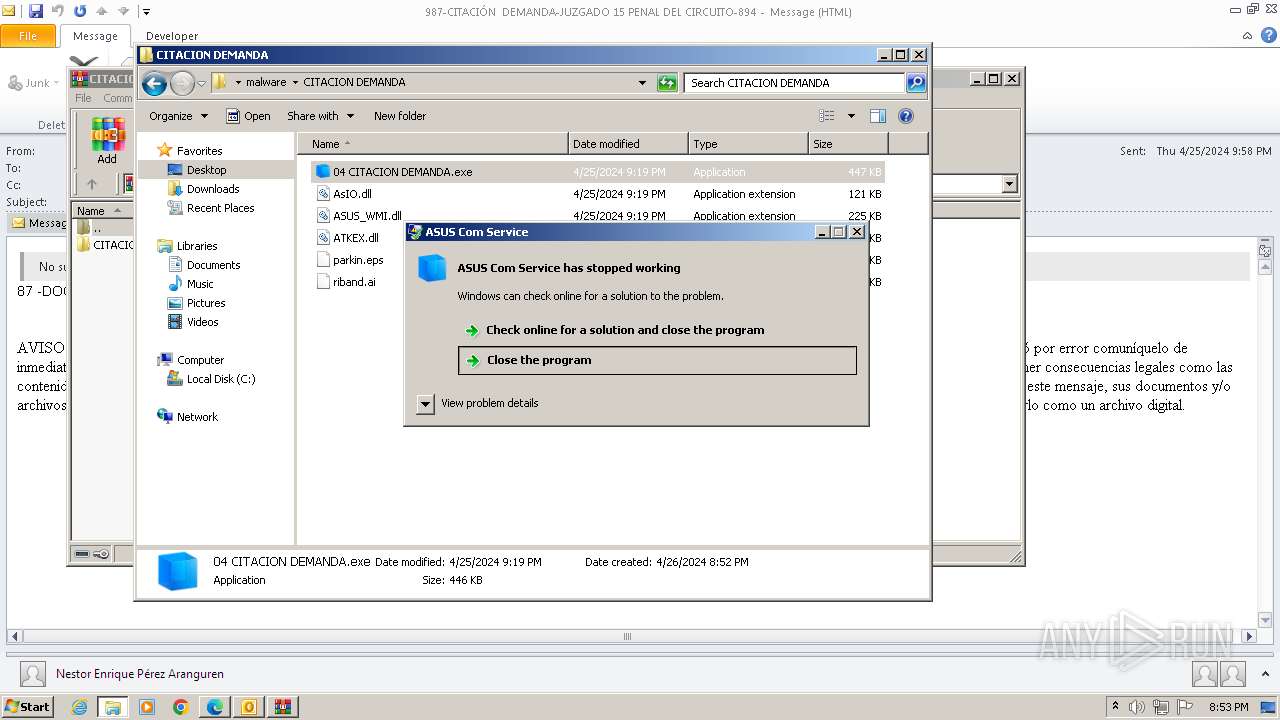The height and width of the screenshot is (720, 1280).
Task: Show hidden system tray icons
Action: (1115, 707)
